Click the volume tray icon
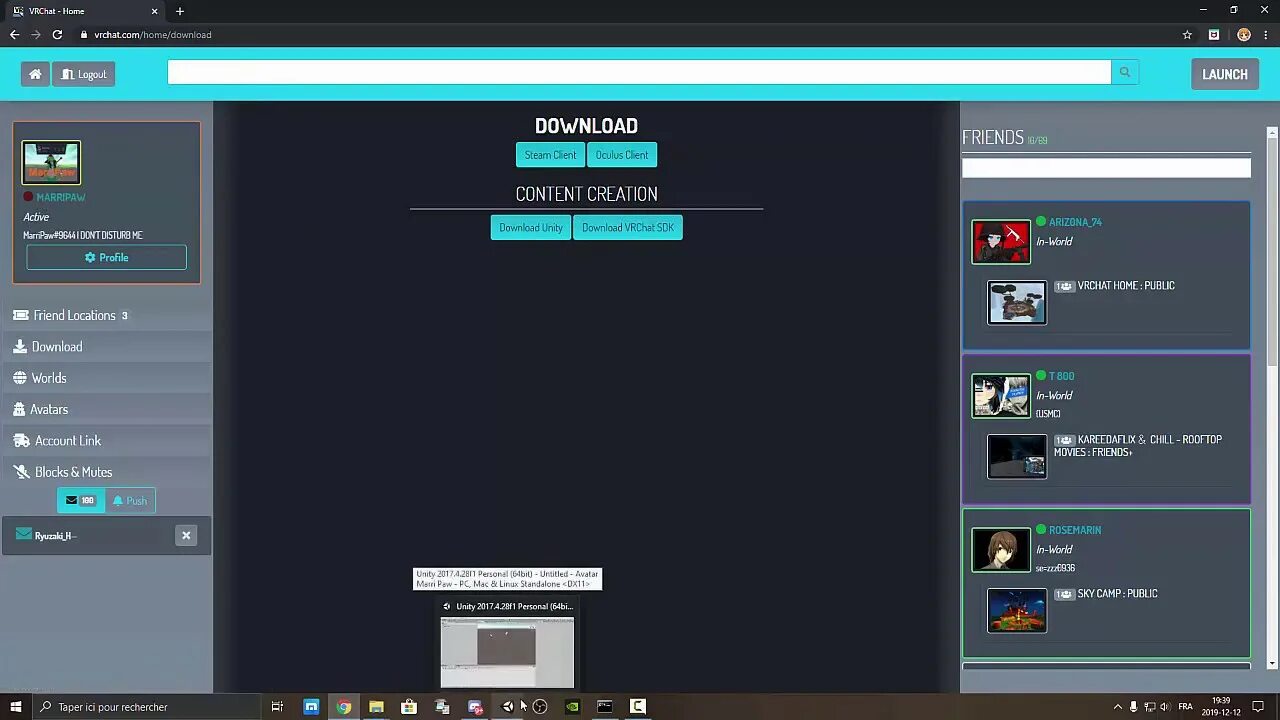This screenshot has width=1280, height=720. [x=1165, y=707]
